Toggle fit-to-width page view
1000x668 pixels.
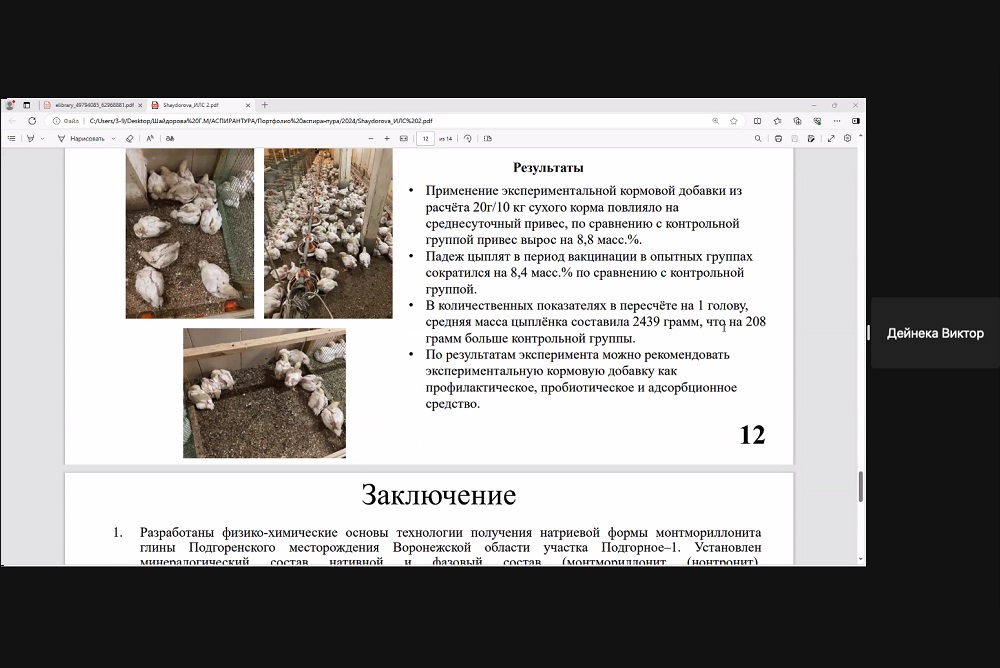[x=403, y=138]
